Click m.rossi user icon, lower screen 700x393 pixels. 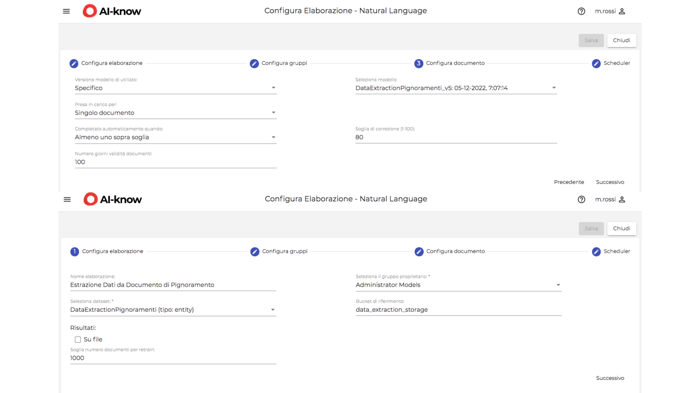coord(622,199)
